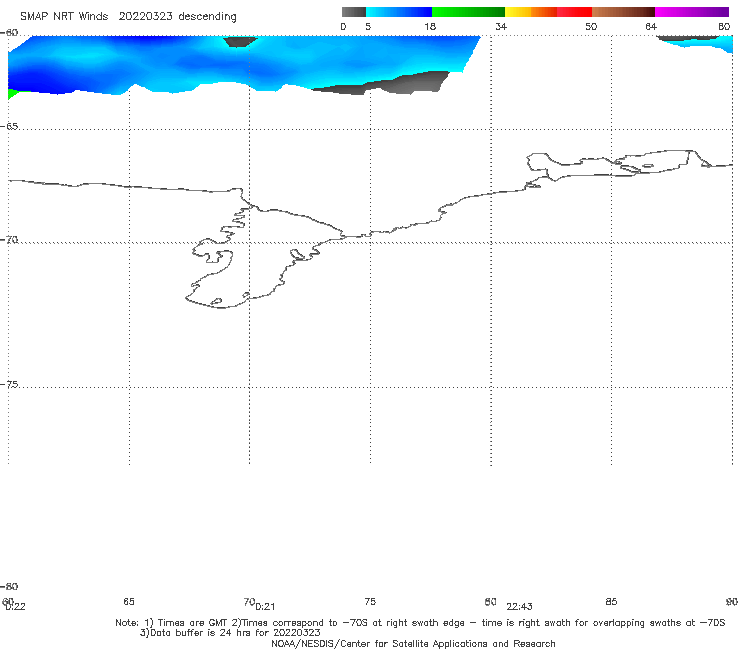Click the longitude label '85' on the bottom axis
The height and width of the screenshot is (650, 740).
pyautogui.click(x=611, y=601)
